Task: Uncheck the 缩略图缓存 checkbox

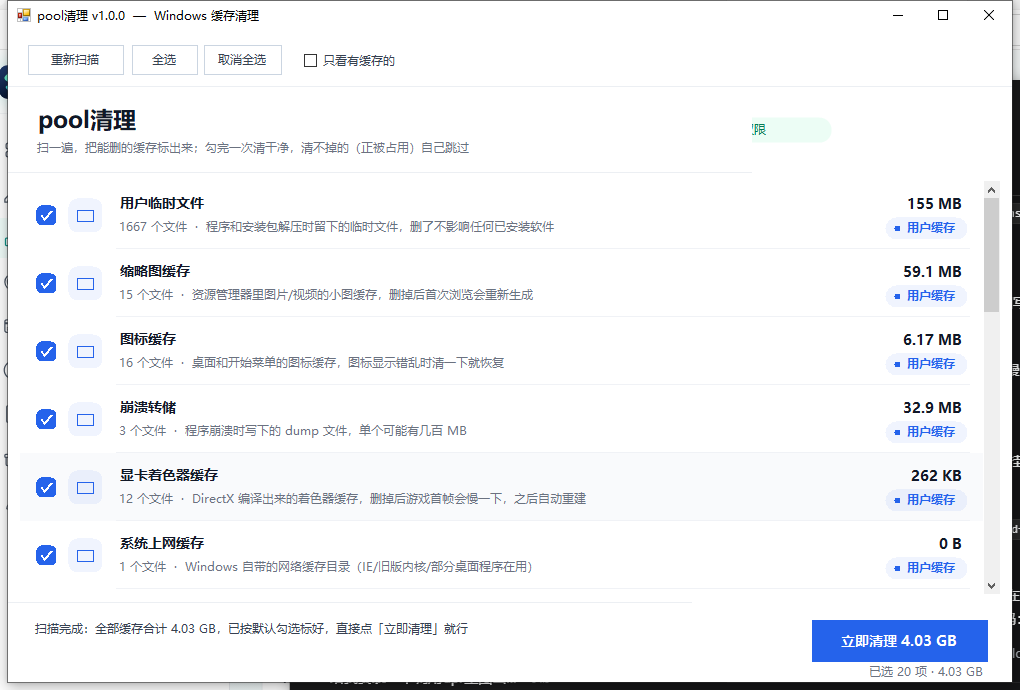Action: [46, 284]
